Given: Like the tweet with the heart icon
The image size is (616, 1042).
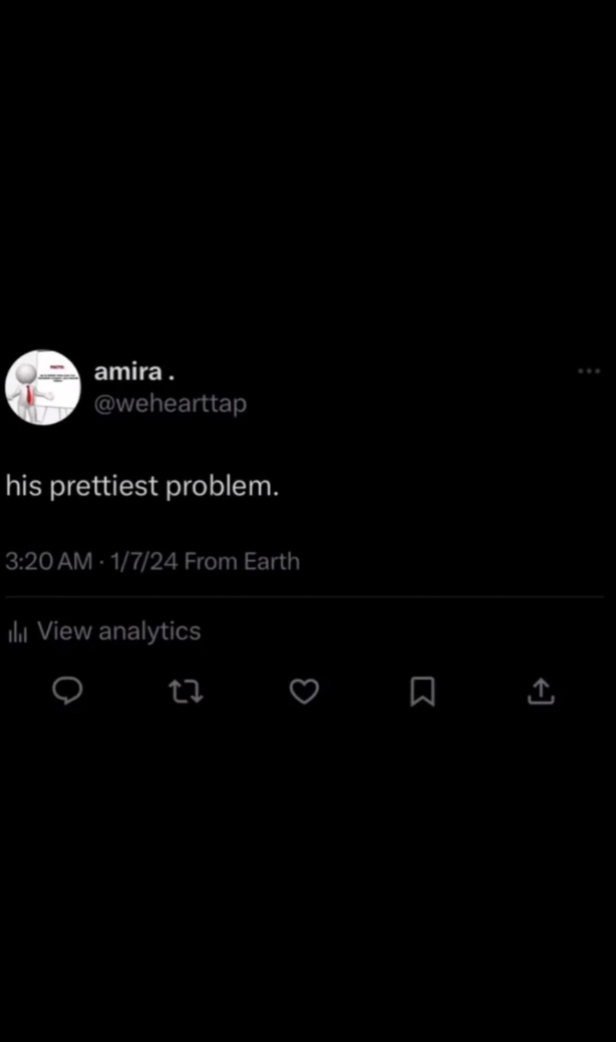Looking at the screenshot, I should coord(304,690).
